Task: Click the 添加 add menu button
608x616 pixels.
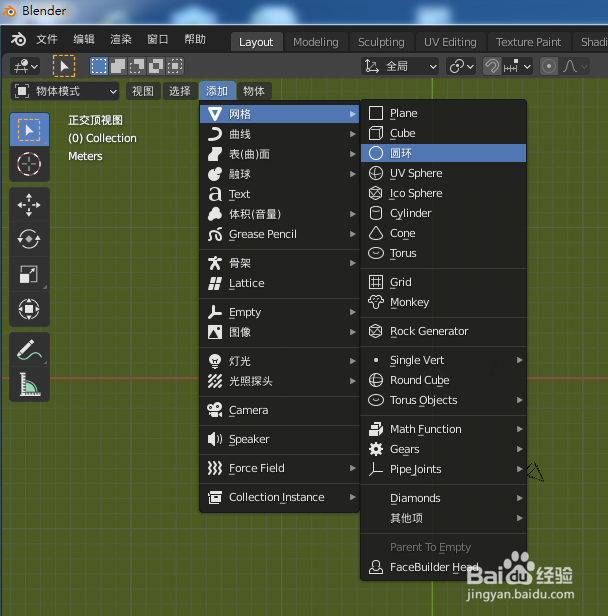Action: 217,91
